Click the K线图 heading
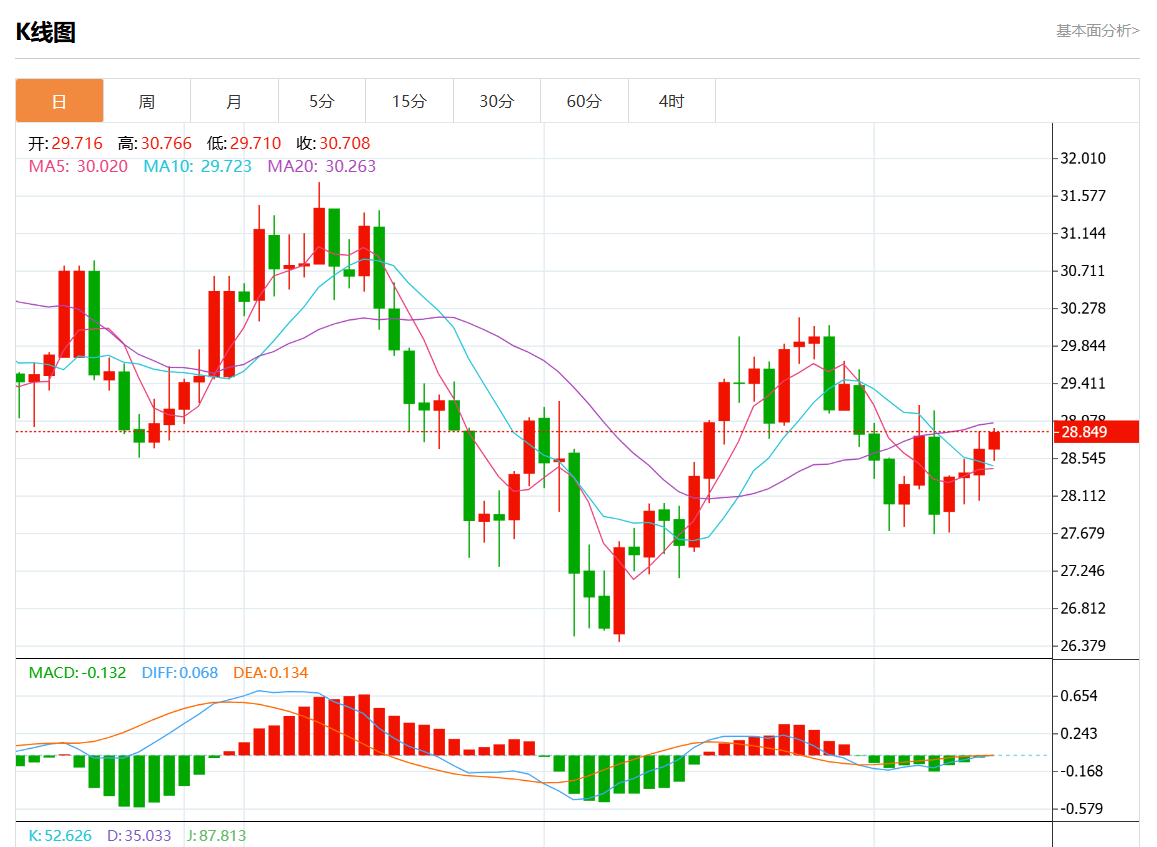This screenshot has height=847, width=1157. (x=46, y=32)
